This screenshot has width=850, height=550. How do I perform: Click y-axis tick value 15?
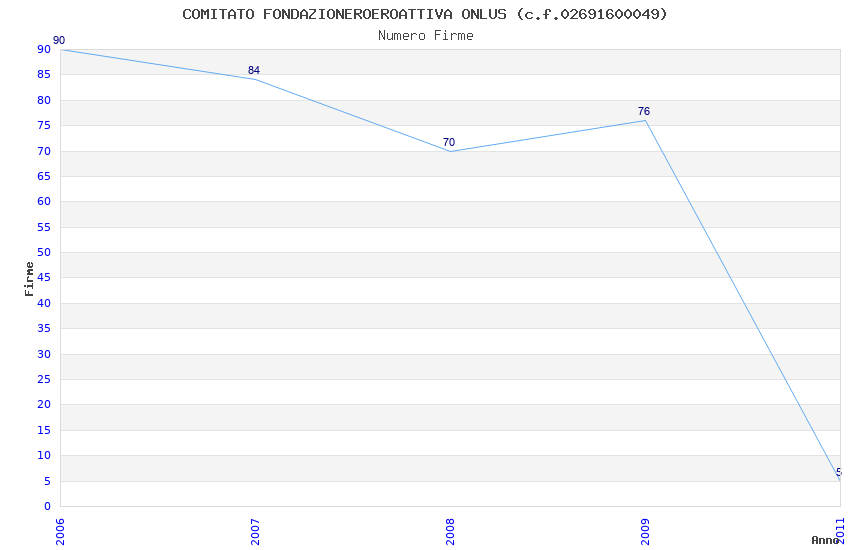(x=44, y=430)
